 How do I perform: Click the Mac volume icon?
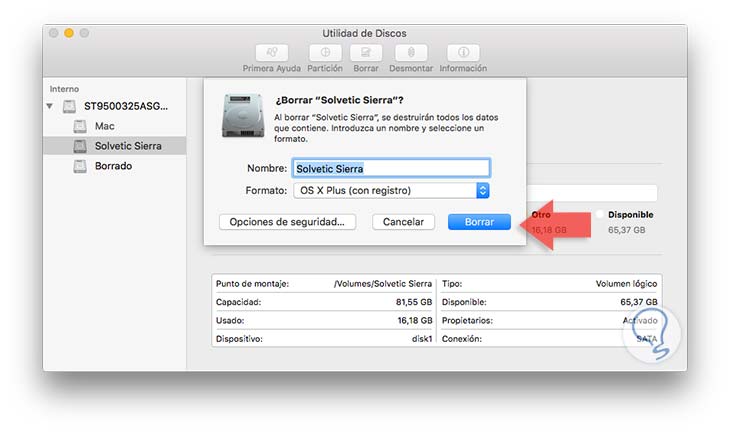80,126
